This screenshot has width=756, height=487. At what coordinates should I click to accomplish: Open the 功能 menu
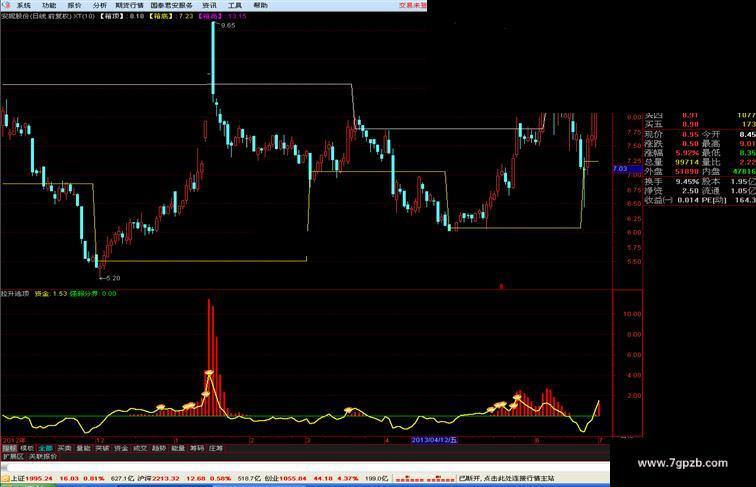point(49,5)
